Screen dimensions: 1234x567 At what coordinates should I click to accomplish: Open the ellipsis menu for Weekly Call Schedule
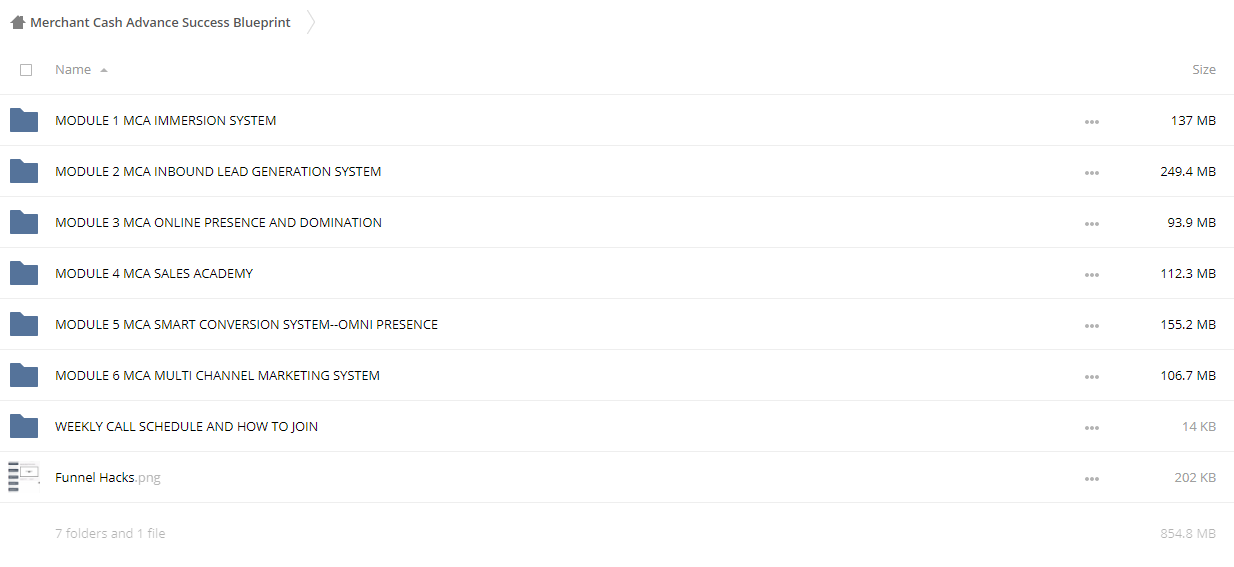pos(1091,427)
